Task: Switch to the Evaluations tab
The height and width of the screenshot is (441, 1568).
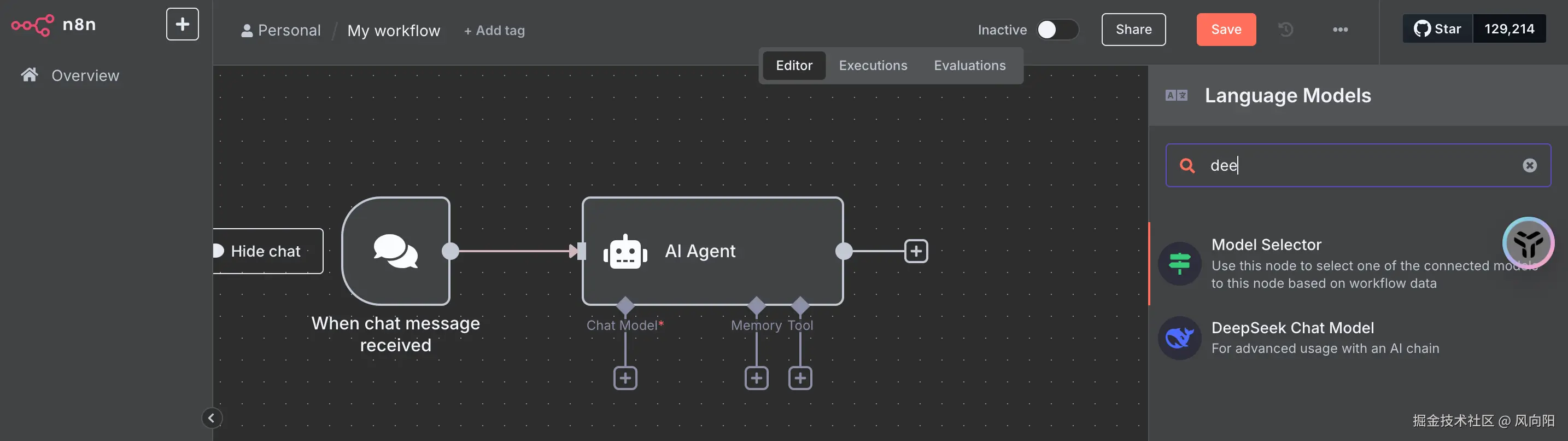Action: tap(970, 65)
